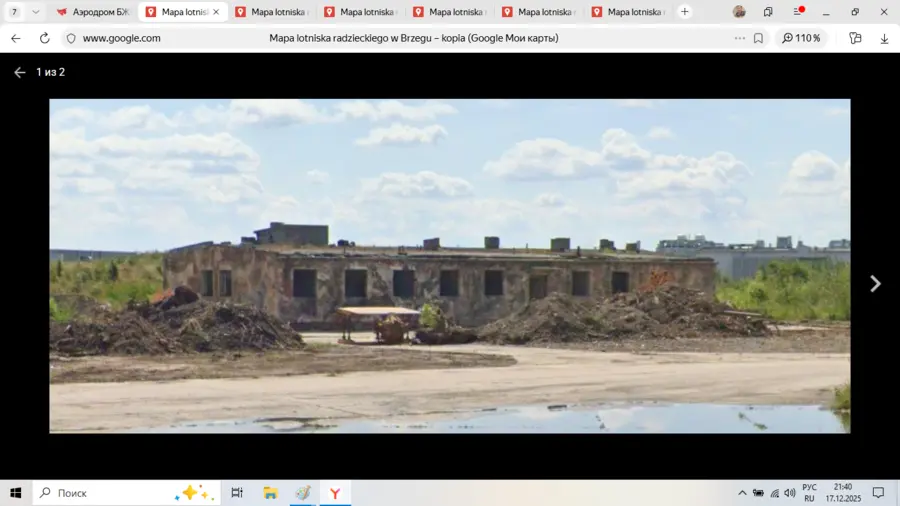Open the Yandex browser hamburger menu
Viewport: 900px width, 506px height.
coord(798,12)
